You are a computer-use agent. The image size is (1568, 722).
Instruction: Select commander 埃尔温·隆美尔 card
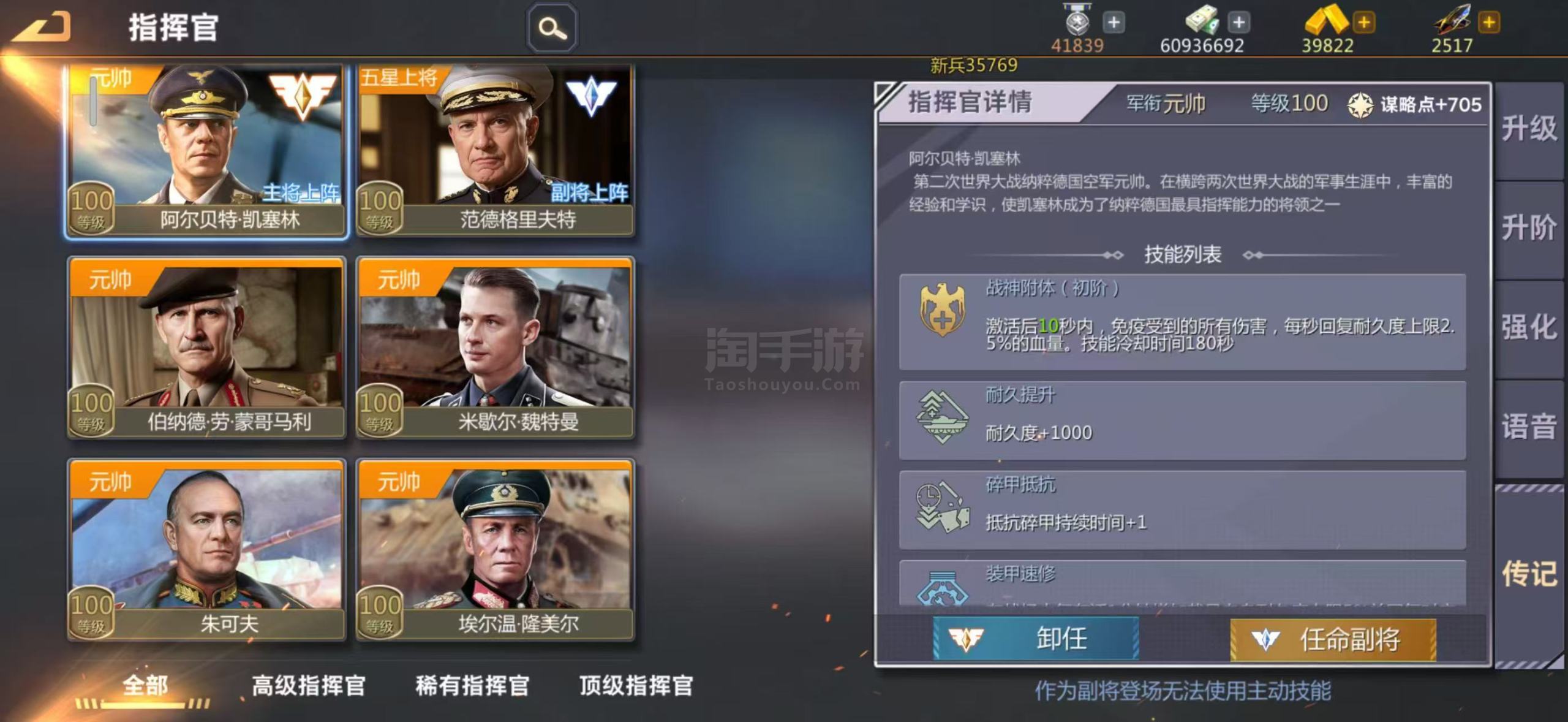496,550
